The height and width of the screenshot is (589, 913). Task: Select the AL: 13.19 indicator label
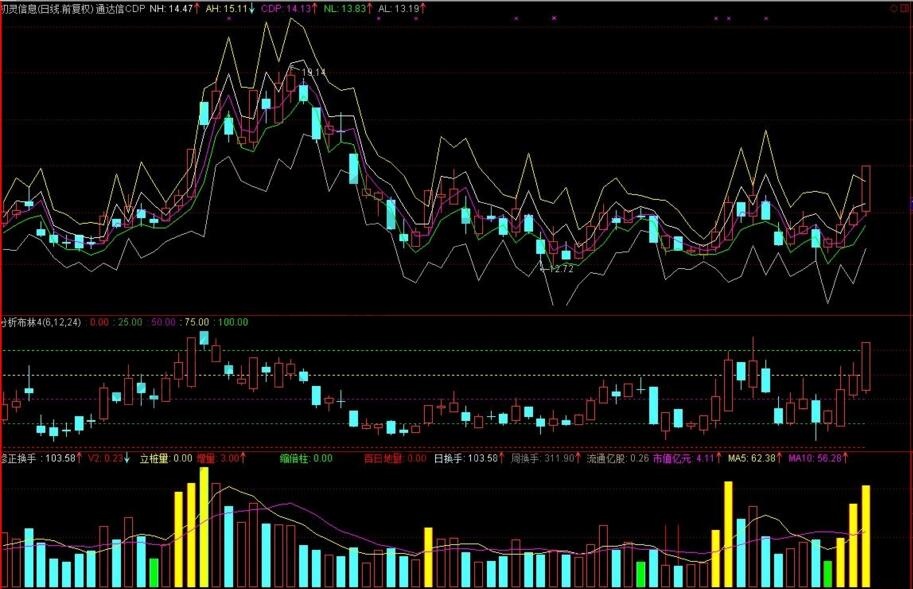pyautogui.click(x=400, y=7)
